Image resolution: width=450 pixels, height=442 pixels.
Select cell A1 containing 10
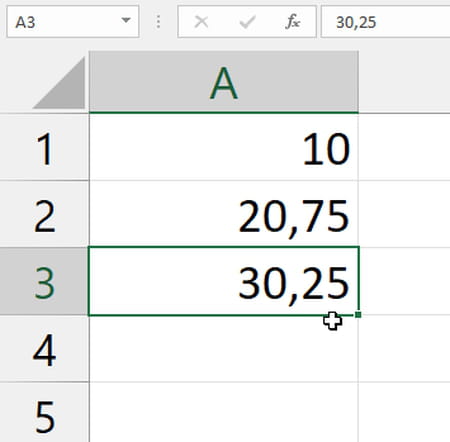[224, 147]
